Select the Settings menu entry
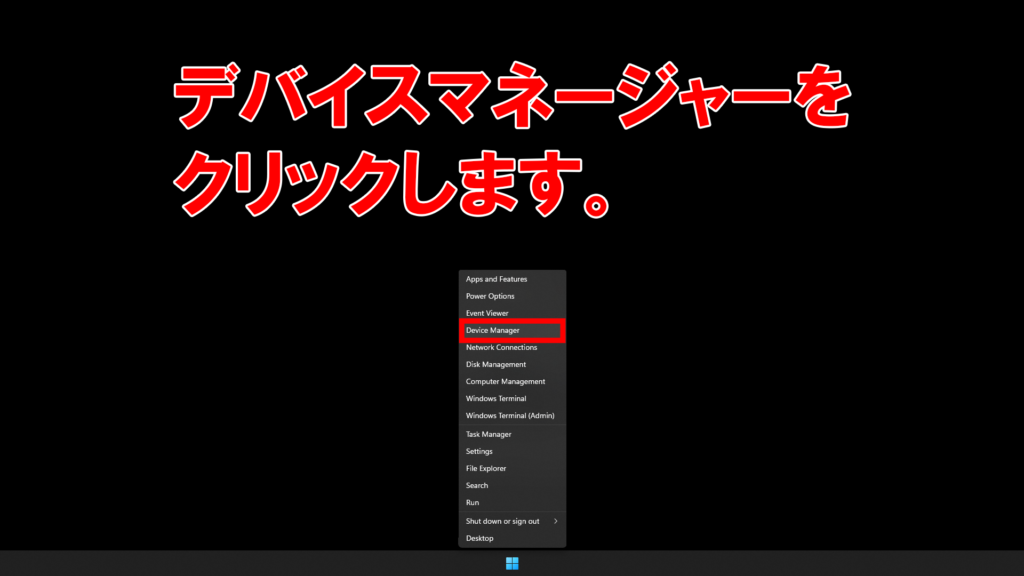1024x576 pixels. pyautogui.click(x=479, y=451)
